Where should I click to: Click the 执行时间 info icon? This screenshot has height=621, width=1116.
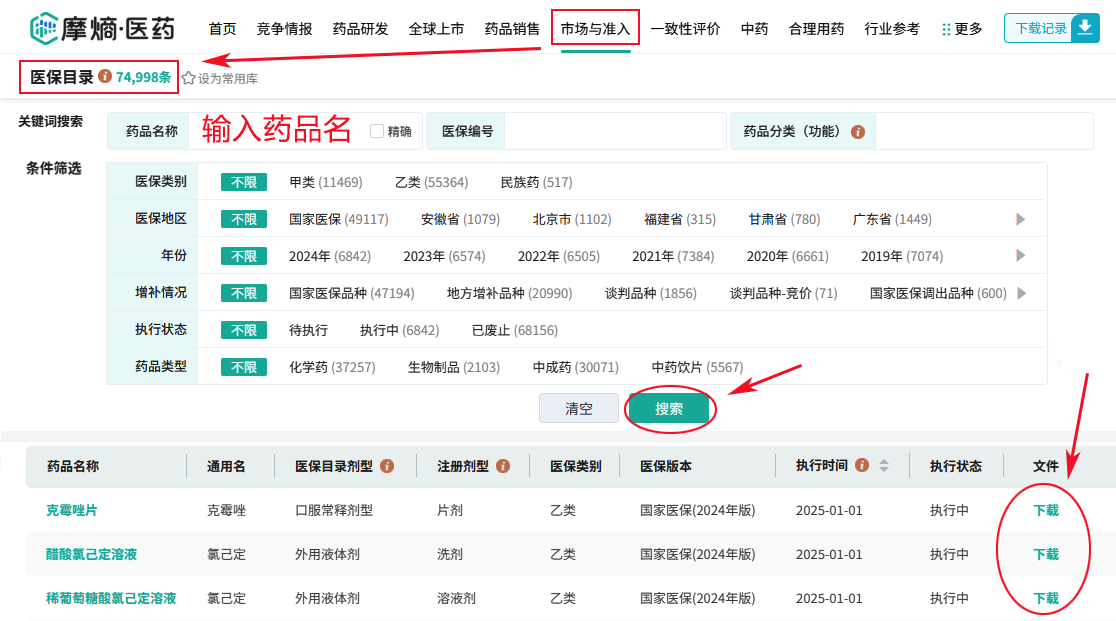861,464
